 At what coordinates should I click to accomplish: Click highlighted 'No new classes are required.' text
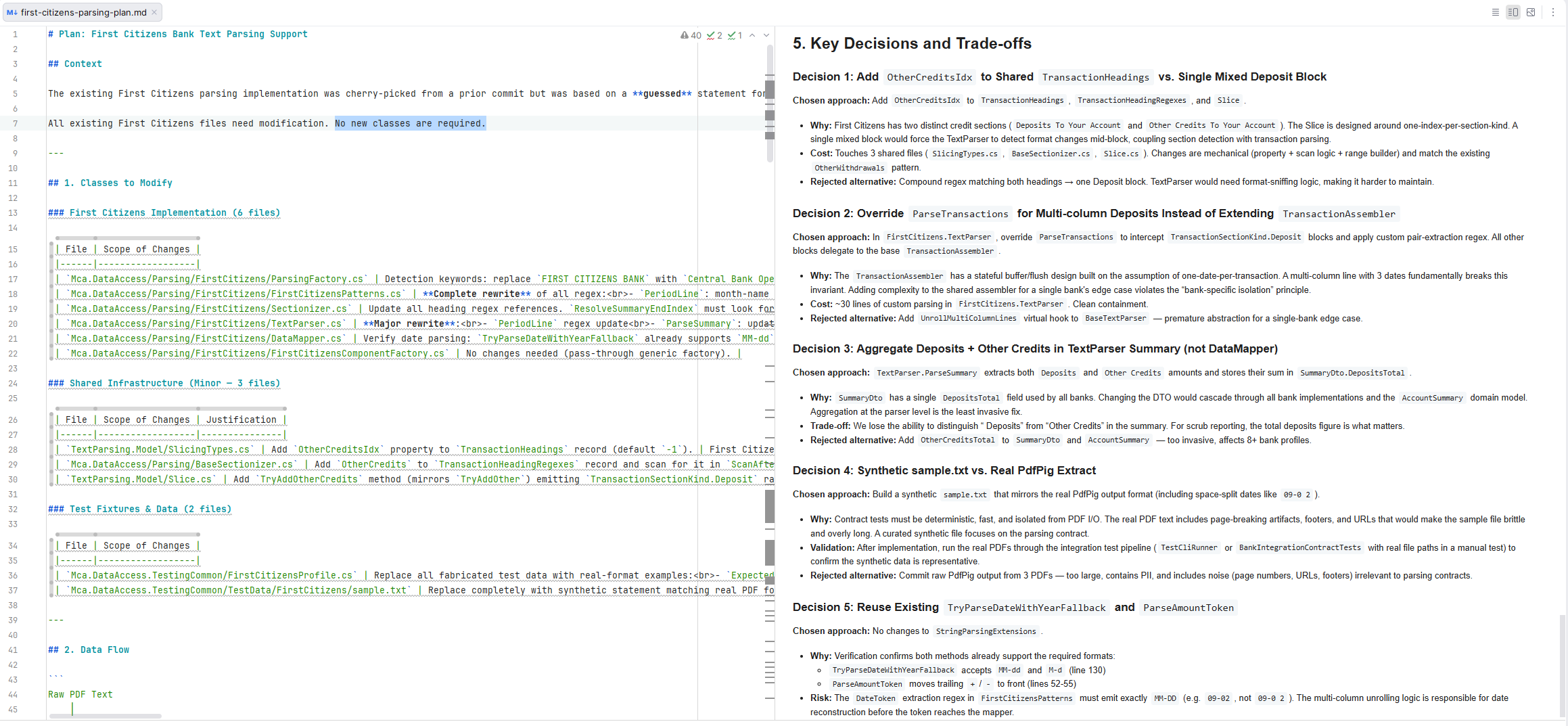point(411,123)
